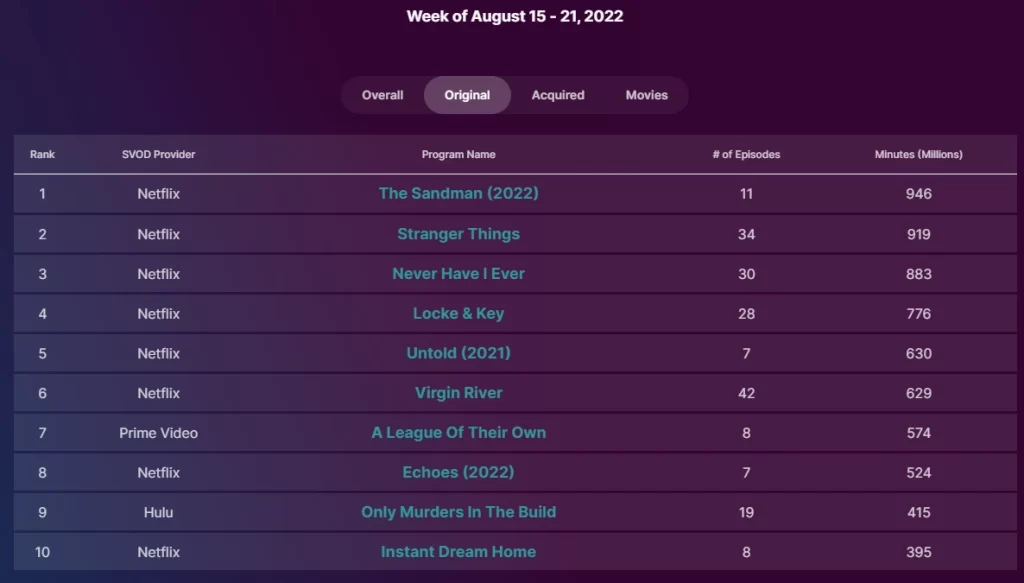Open Only Murders In The Build link
Image resolution: width=1024 pixels, height=583 pixels.
[458, 512]
